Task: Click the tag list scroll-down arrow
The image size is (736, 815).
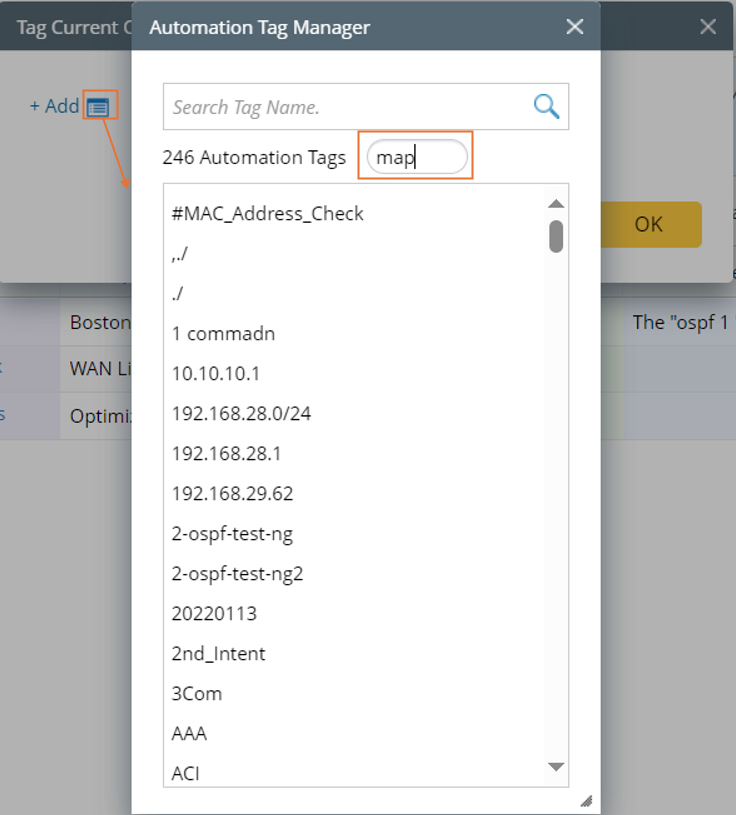Action: click(557, 767)
